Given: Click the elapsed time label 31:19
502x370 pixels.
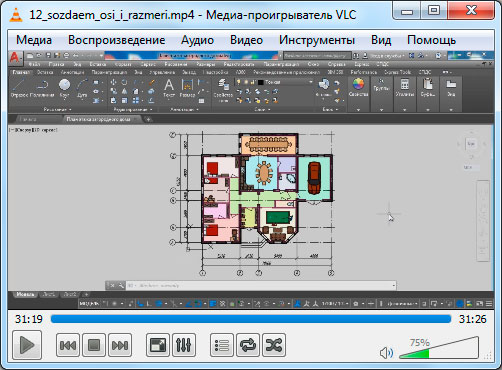Looking at the screenshot, I should point(29,319).
